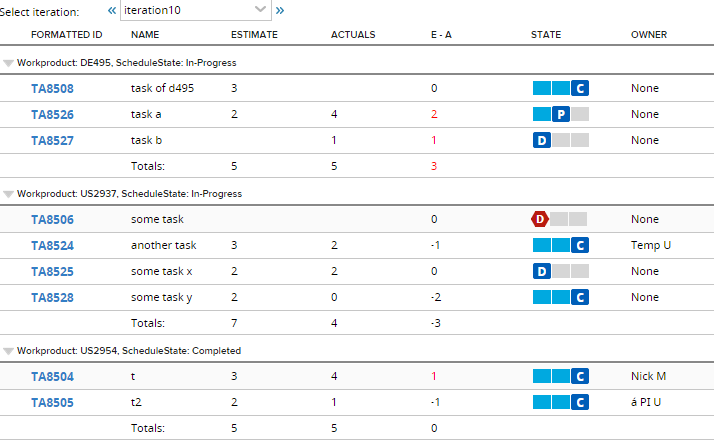Collapse the Workproduct DE495 group
Screen dimensions: 714x444
pyautogui.click(x=8, y=63)
